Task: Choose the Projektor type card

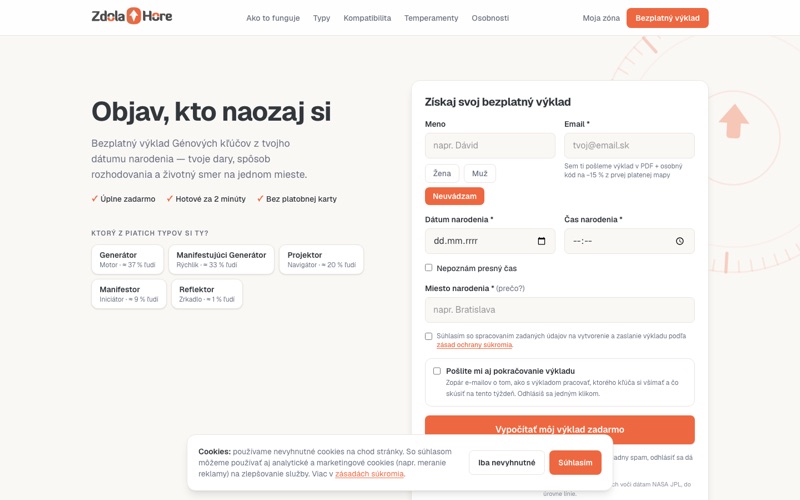Action: [x=321, y=259]
